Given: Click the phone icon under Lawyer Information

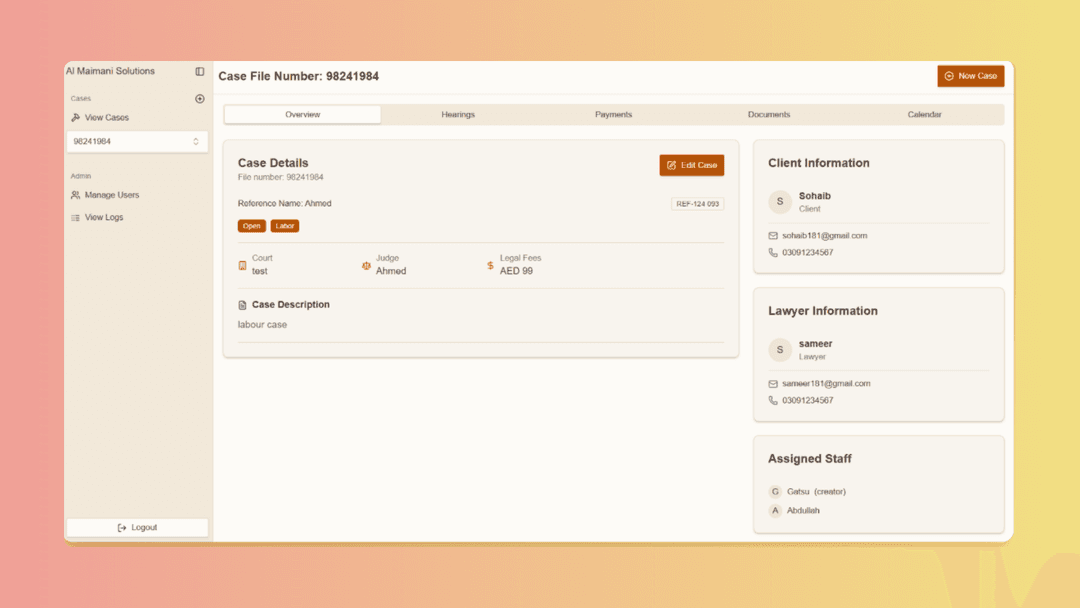Looking at the screenshot, I should [771, 400].
